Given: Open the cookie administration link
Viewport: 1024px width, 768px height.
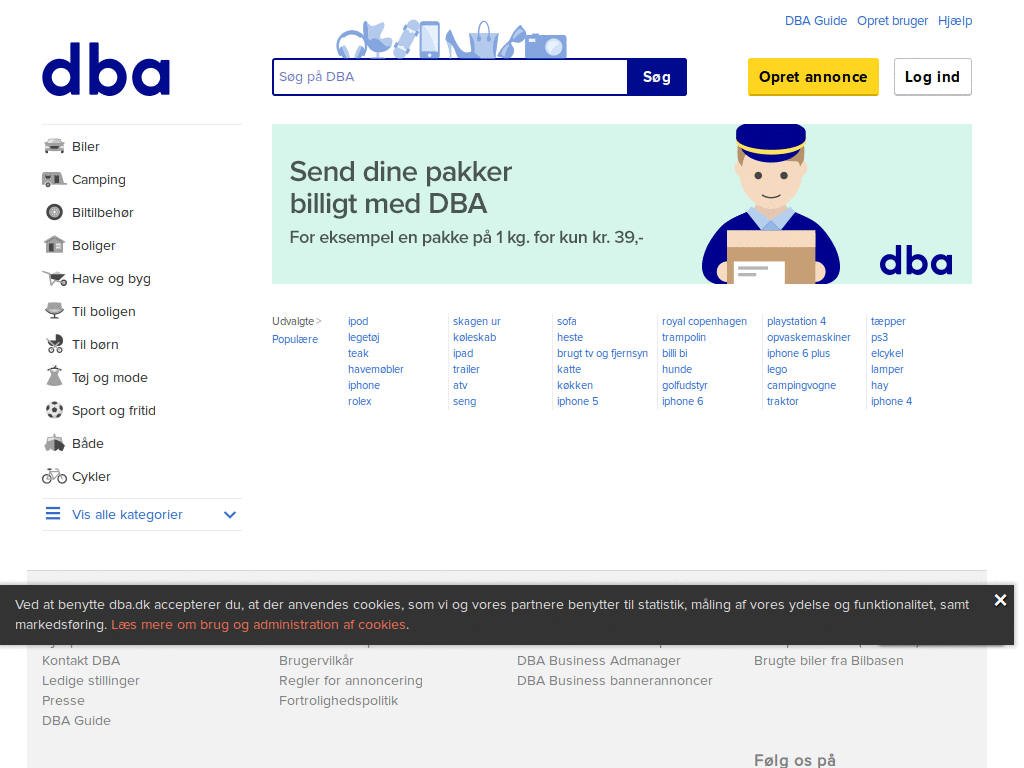Looking at the screenshot, I should click(x=259, y=625).
